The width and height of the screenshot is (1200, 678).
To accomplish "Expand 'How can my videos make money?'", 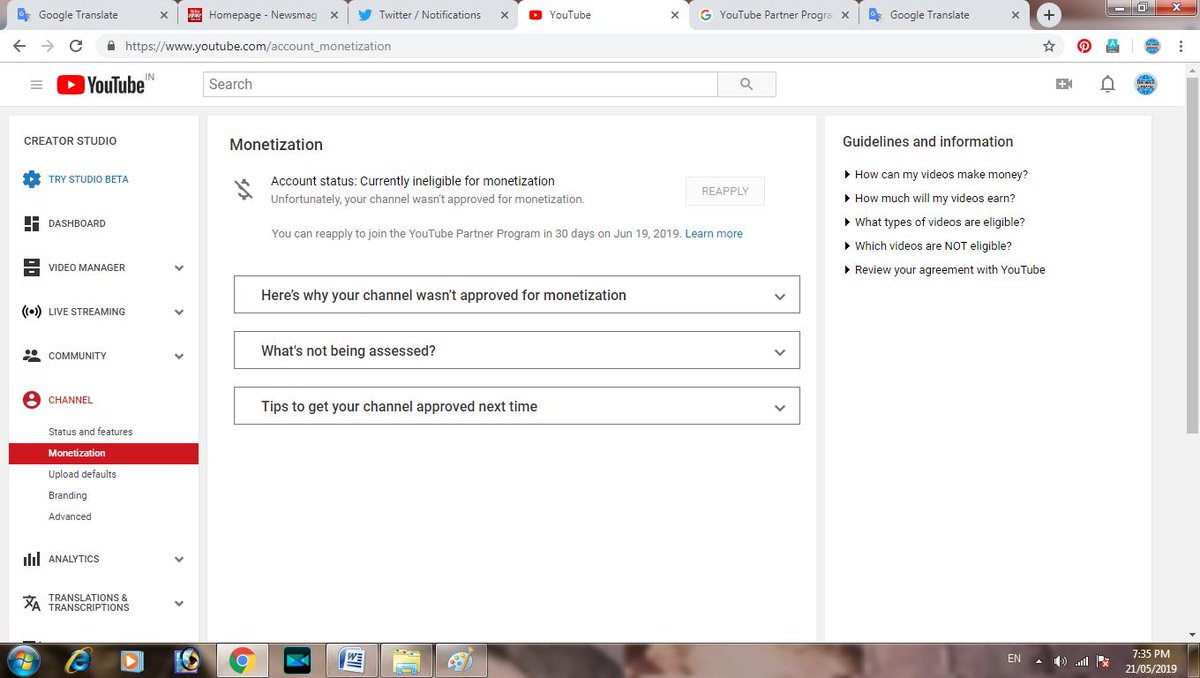I will pyautogui.click(x=936, y=174).
